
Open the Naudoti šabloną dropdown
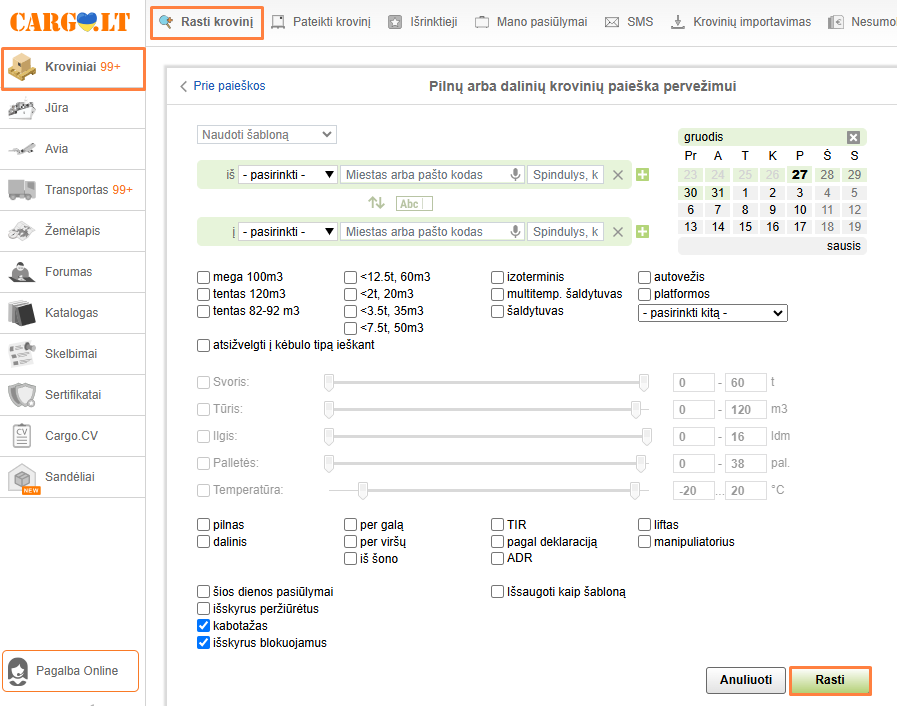coord(267,135)
